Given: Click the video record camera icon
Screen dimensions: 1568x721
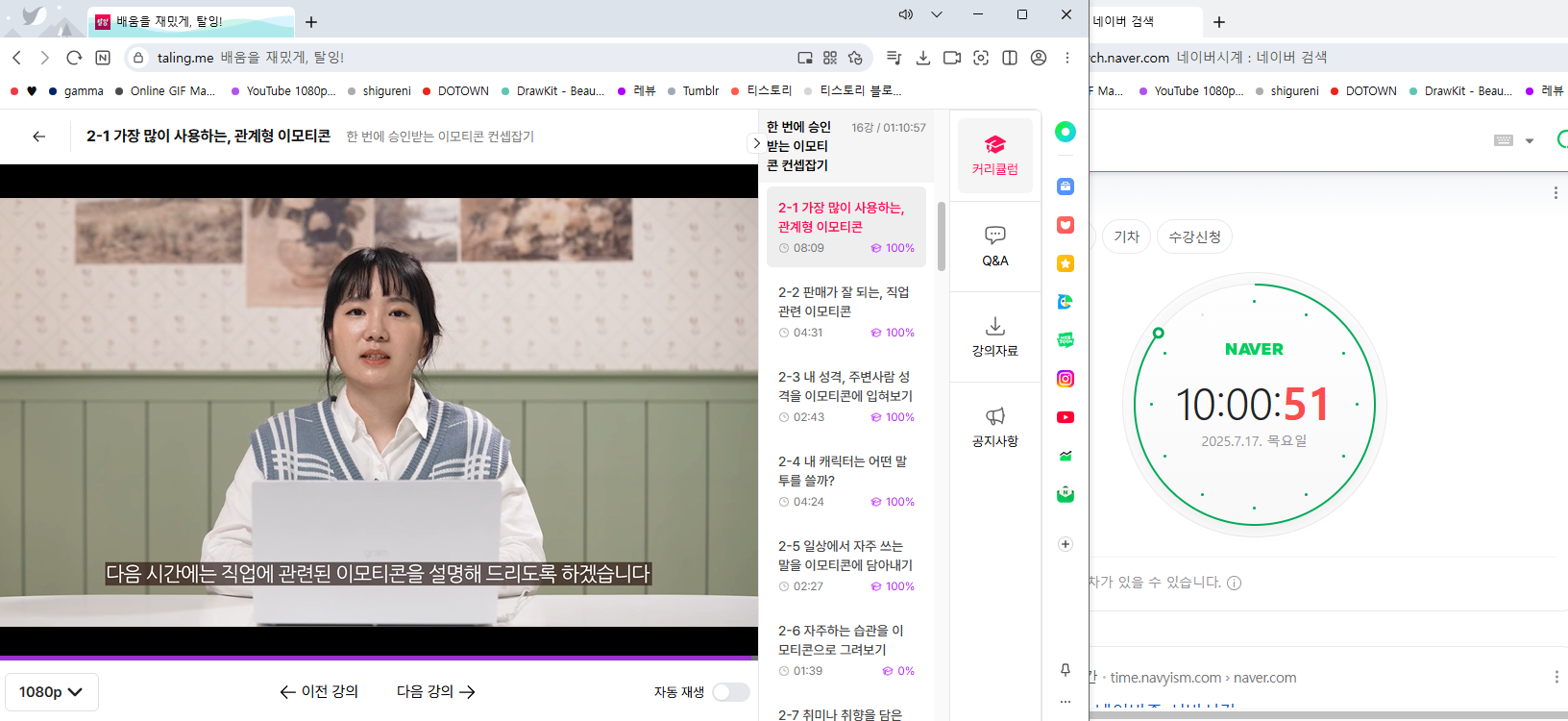Looking at the screenshot, I should pos(952,58).
